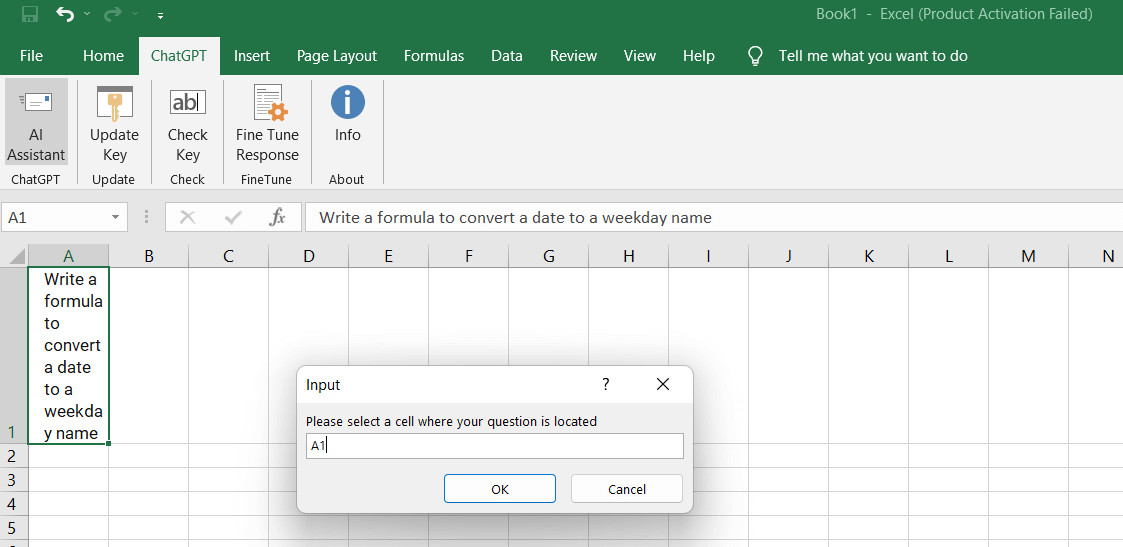
Task: Select column A header
Action: point(69,256)
